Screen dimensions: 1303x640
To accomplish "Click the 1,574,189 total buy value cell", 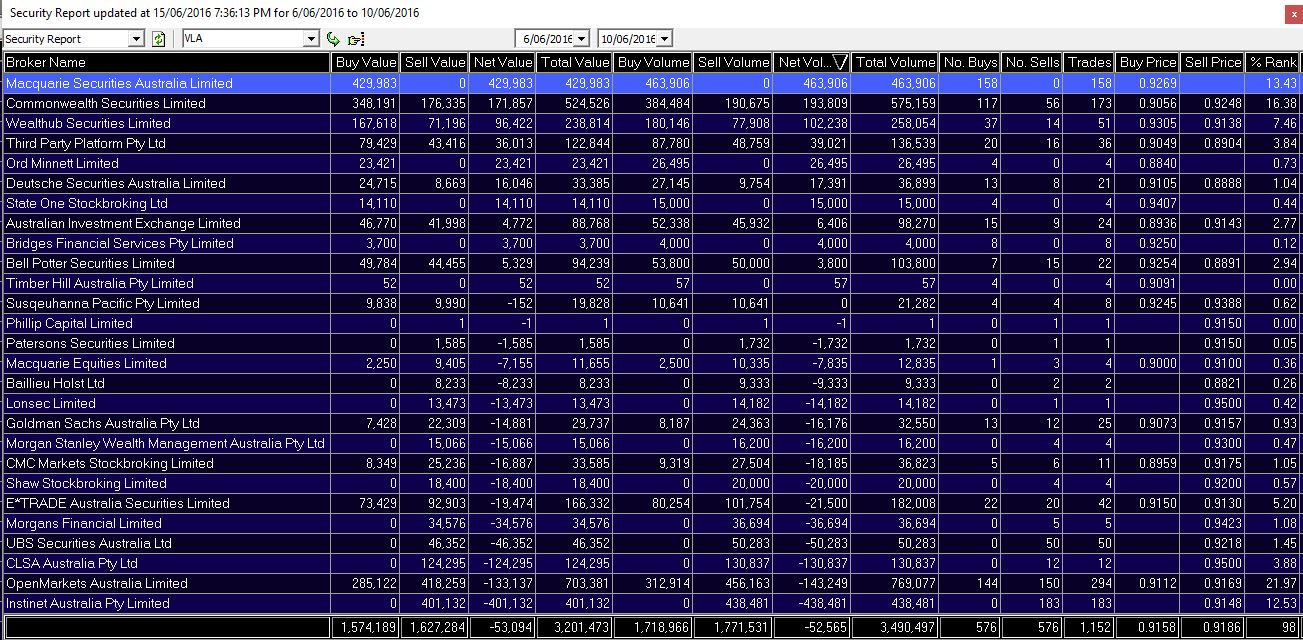I will click(366, 626).
